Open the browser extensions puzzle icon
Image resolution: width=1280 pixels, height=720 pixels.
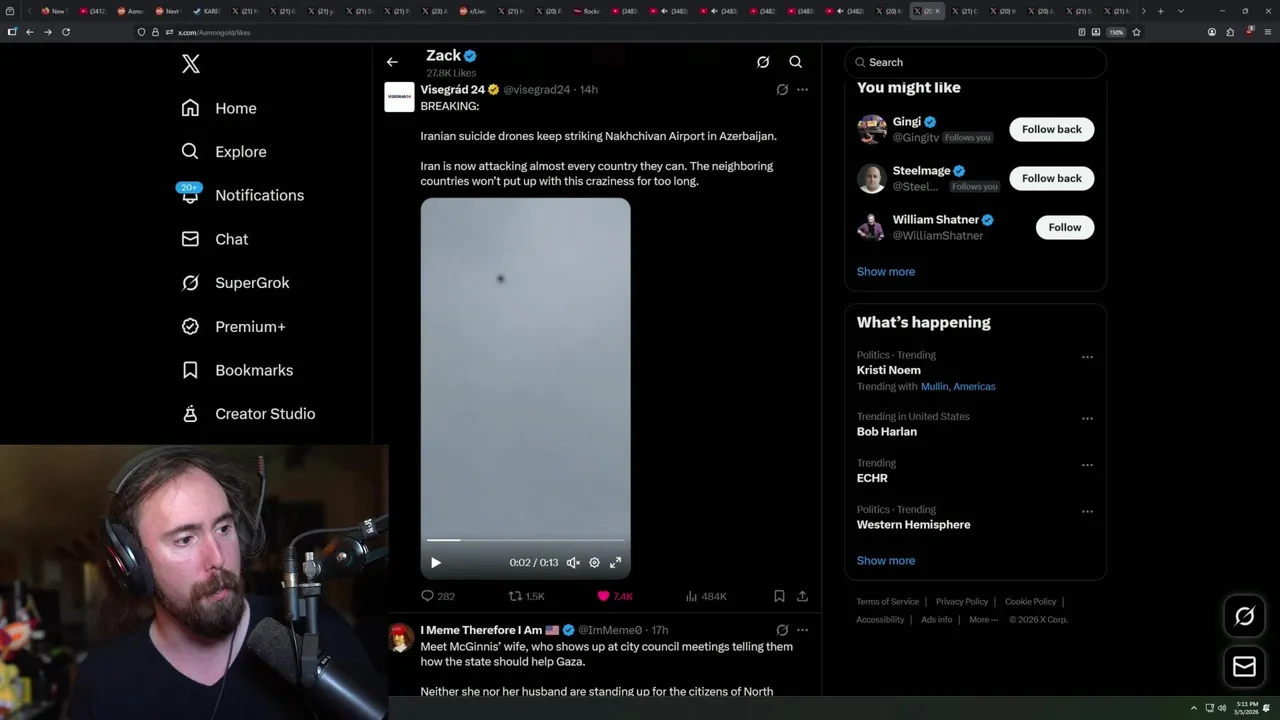pyautogui.click(x=1230, y=32)
